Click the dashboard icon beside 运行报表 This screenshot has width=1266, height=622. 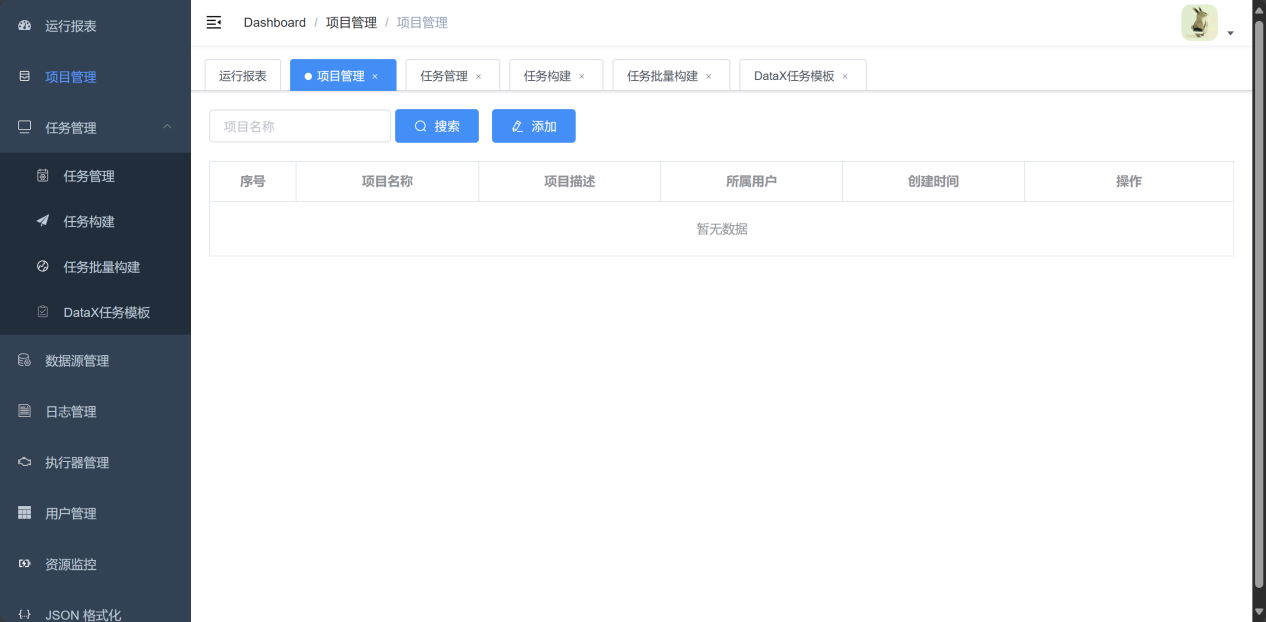coord(25,26)
